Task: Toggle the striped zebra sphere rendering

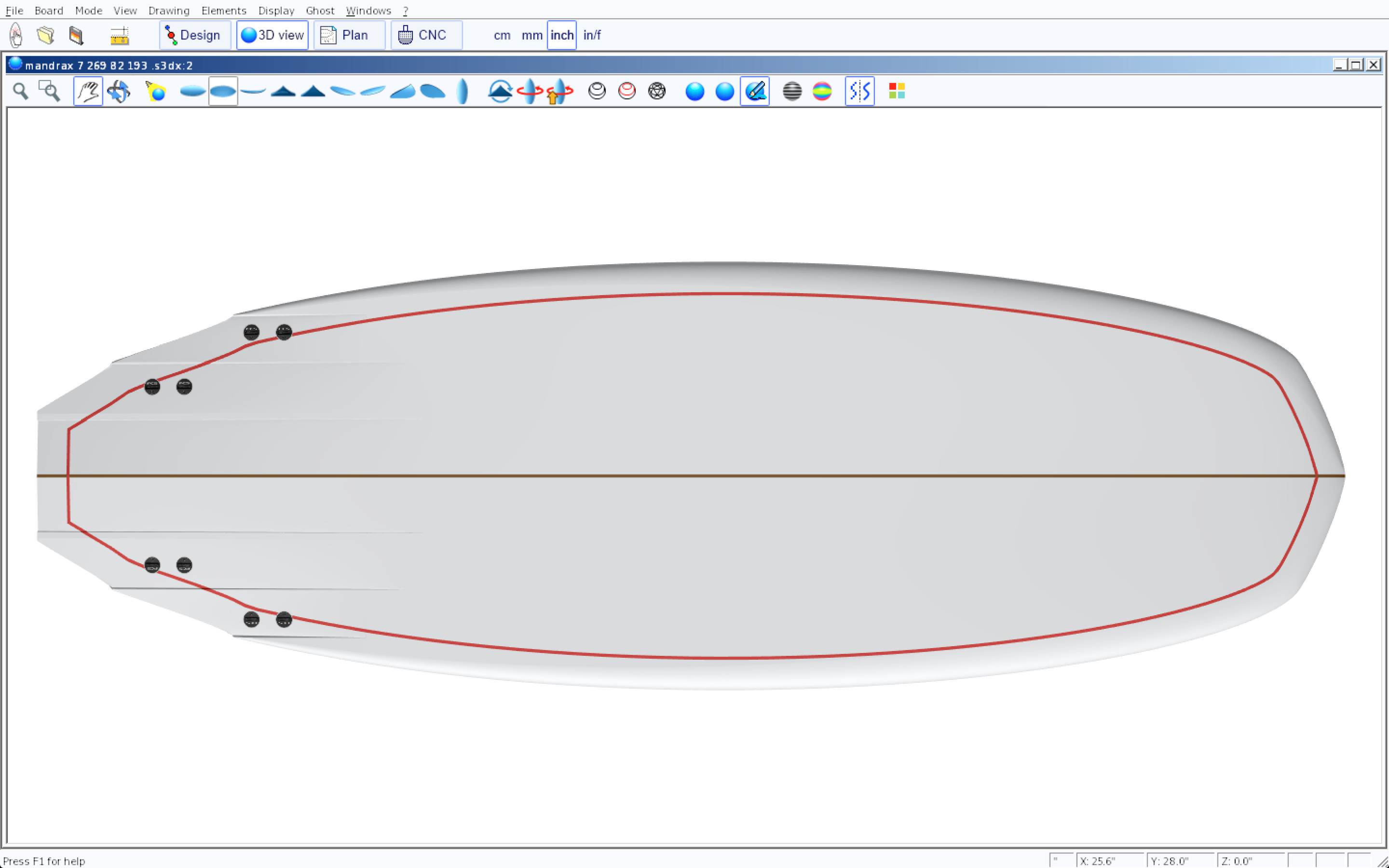Action: [792, 91]
